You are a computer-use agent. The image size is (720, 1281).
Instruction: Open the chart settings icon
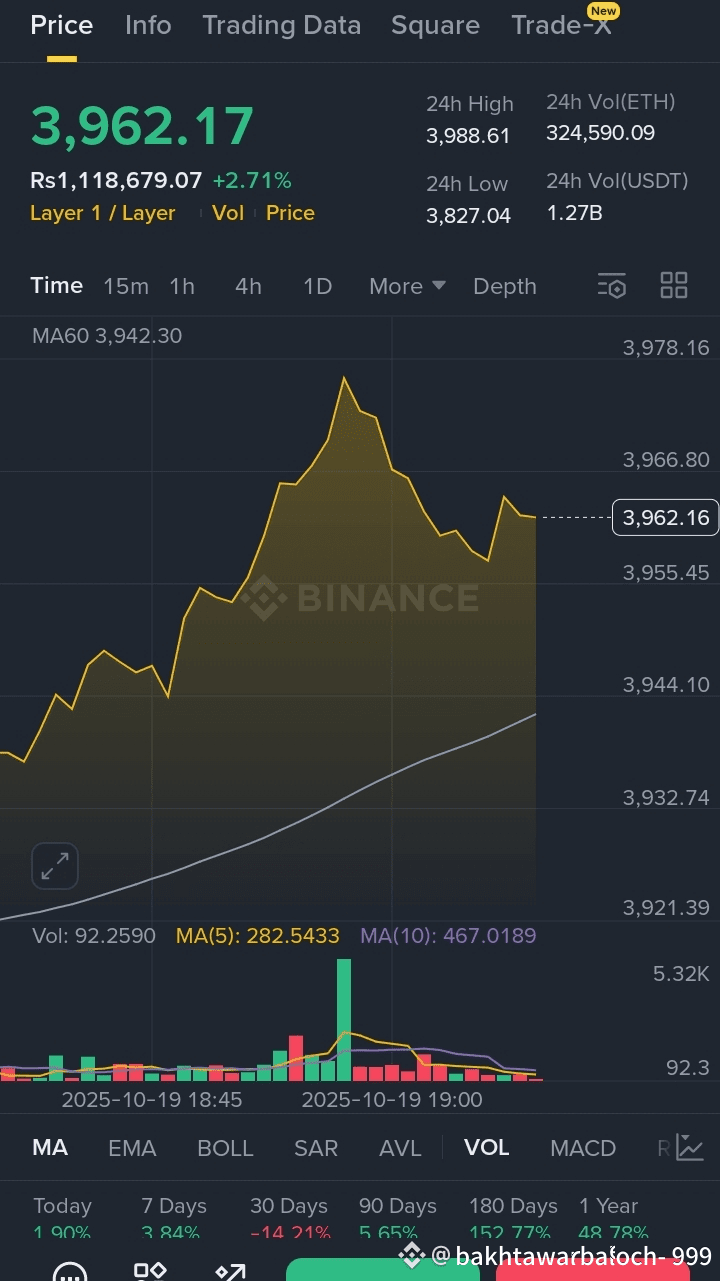click(x=612, y=286)
